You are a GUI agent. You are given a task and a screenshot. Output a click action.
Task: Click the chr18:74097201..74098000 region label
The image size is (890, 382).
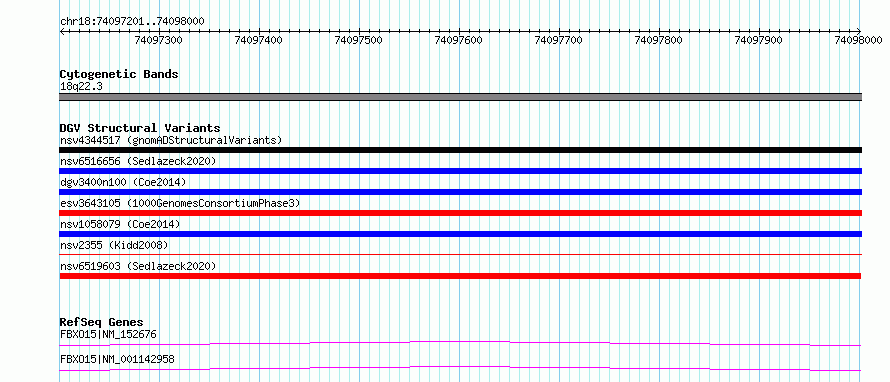pyautogui.click(x=132, y=22)
